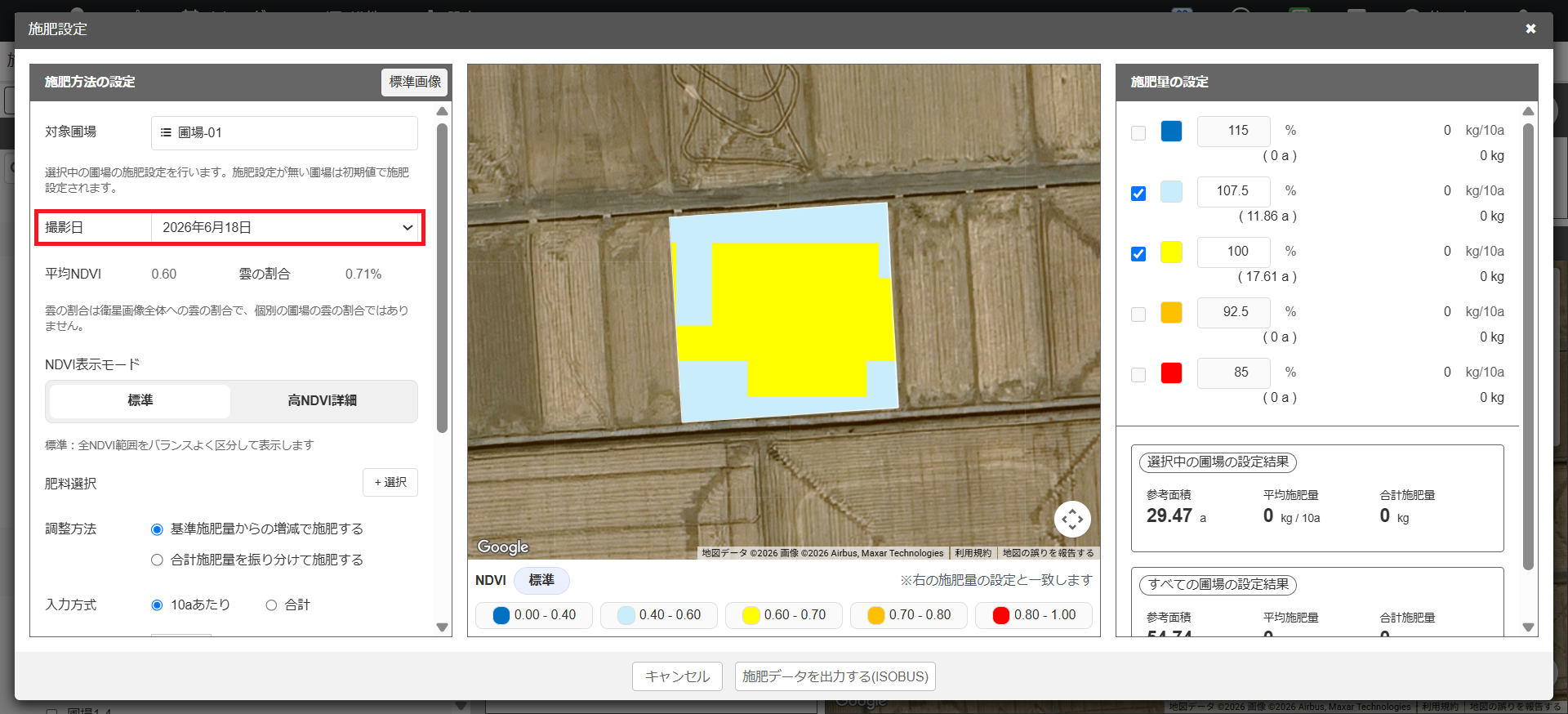Click the Google logo on the map
Image resolution: width=1568 pixels, height=714 pixels.
(x=503, y=547)
